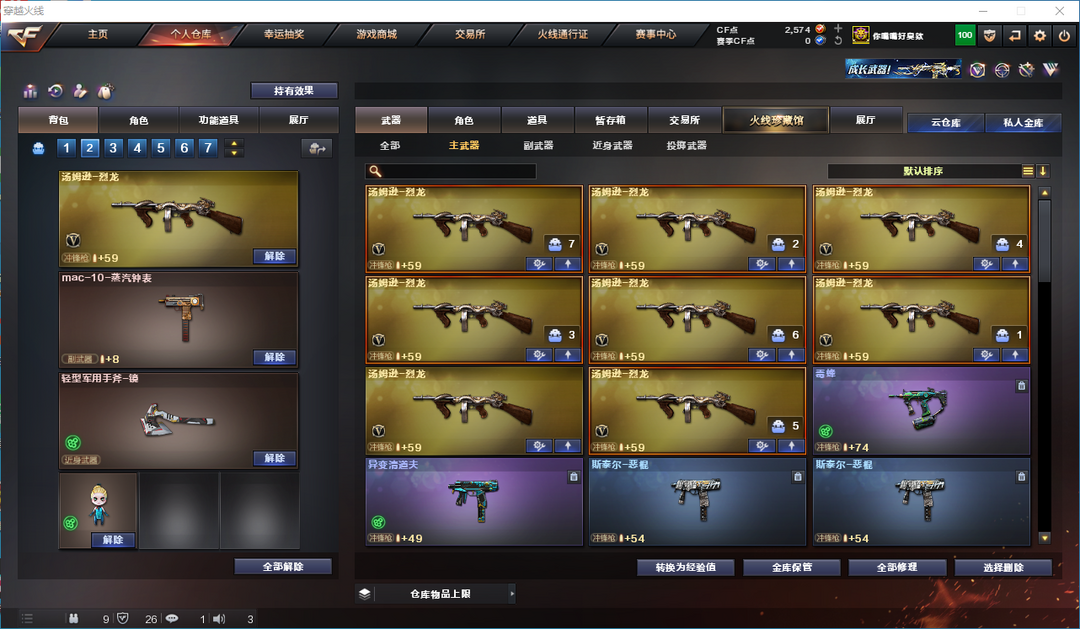
Task: Open the 幸运抽奖 tab
Action: click(284, 34)
